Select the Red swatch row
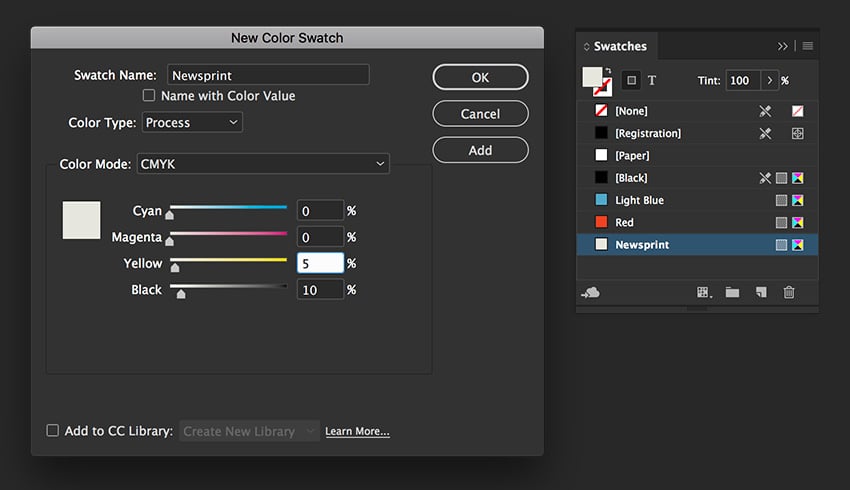This screenshot has width=850, height=490. click(697, 222)
